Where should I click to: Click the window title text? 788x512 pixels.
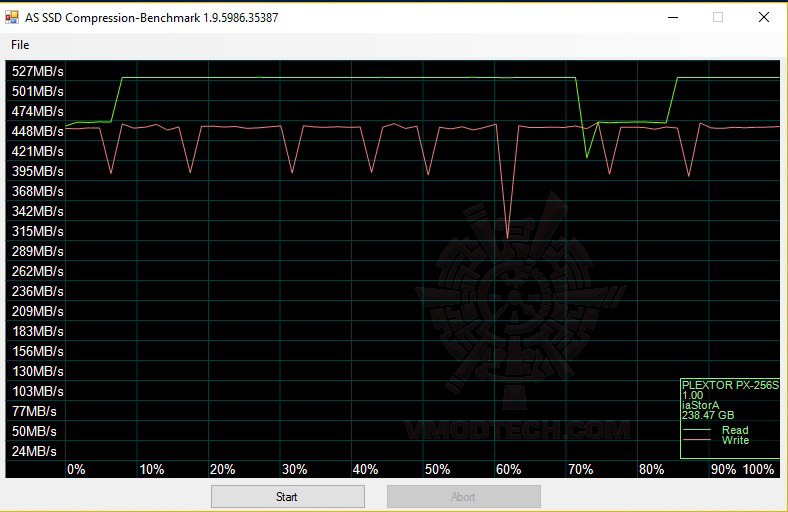click(151, 18)
